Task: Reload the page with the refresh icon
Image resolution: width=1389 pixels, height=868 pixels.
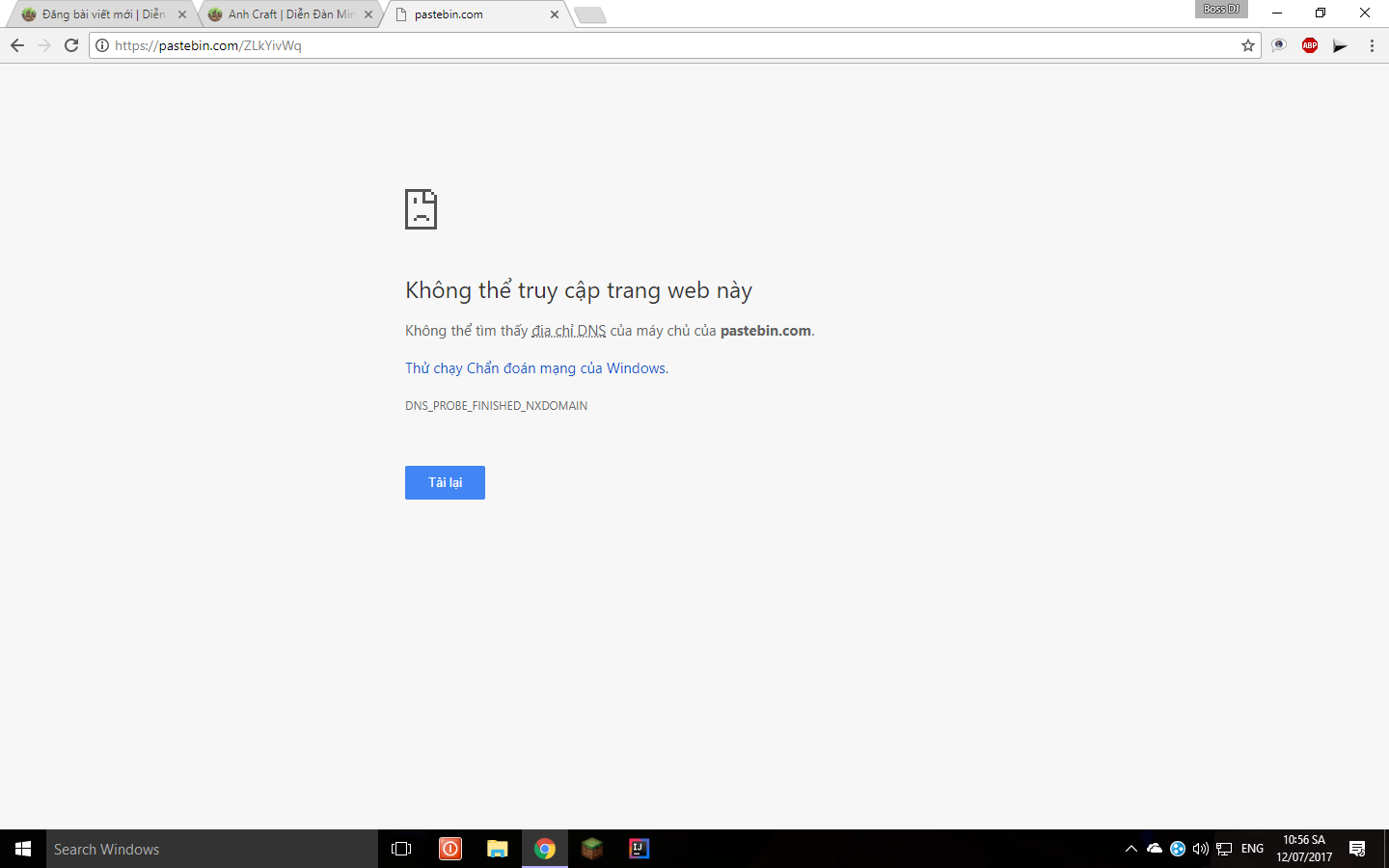Action: 71,45
